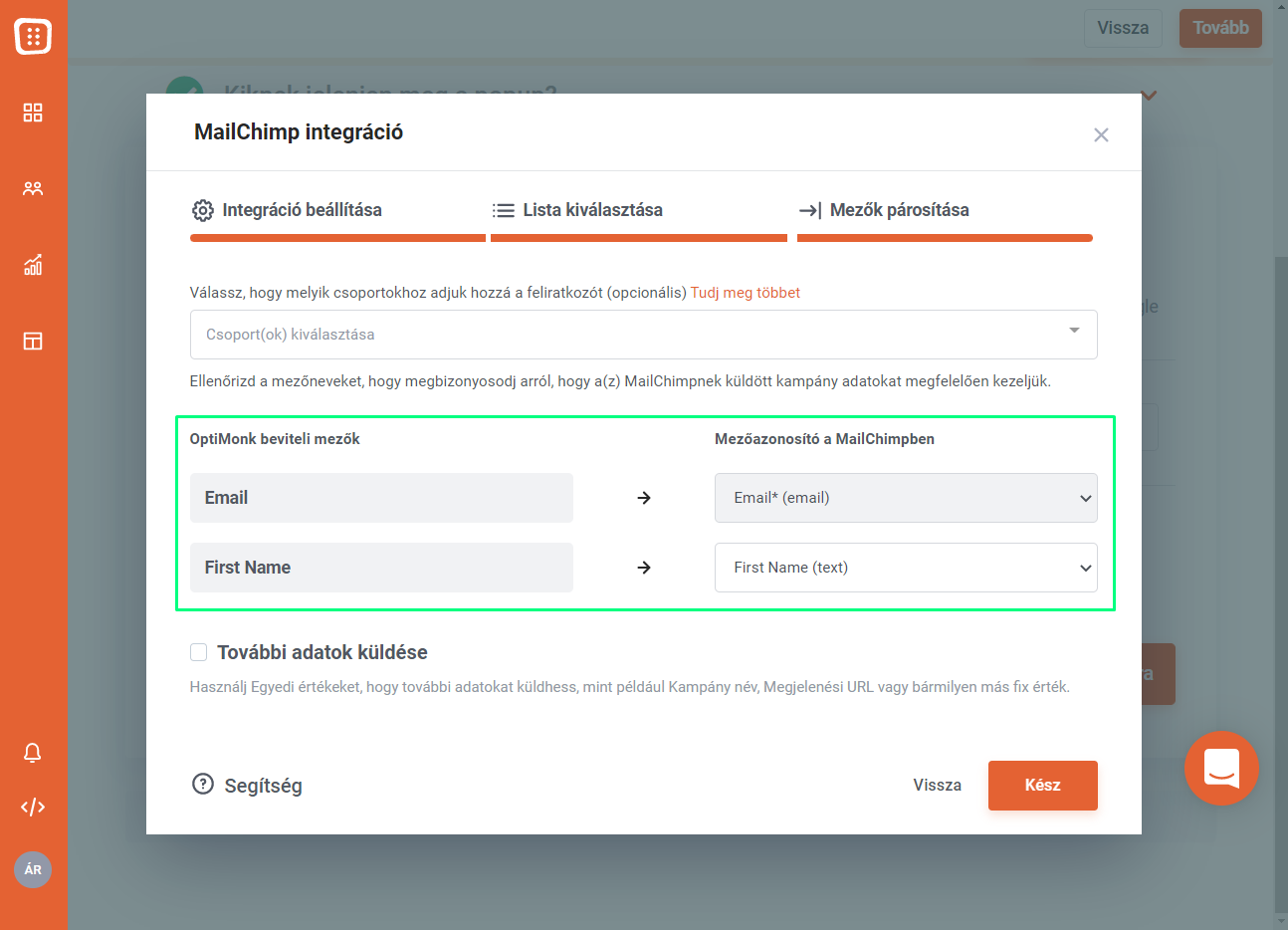Click the First Name OptiMonk input field
1288x930 pixels.
point(381,568)
